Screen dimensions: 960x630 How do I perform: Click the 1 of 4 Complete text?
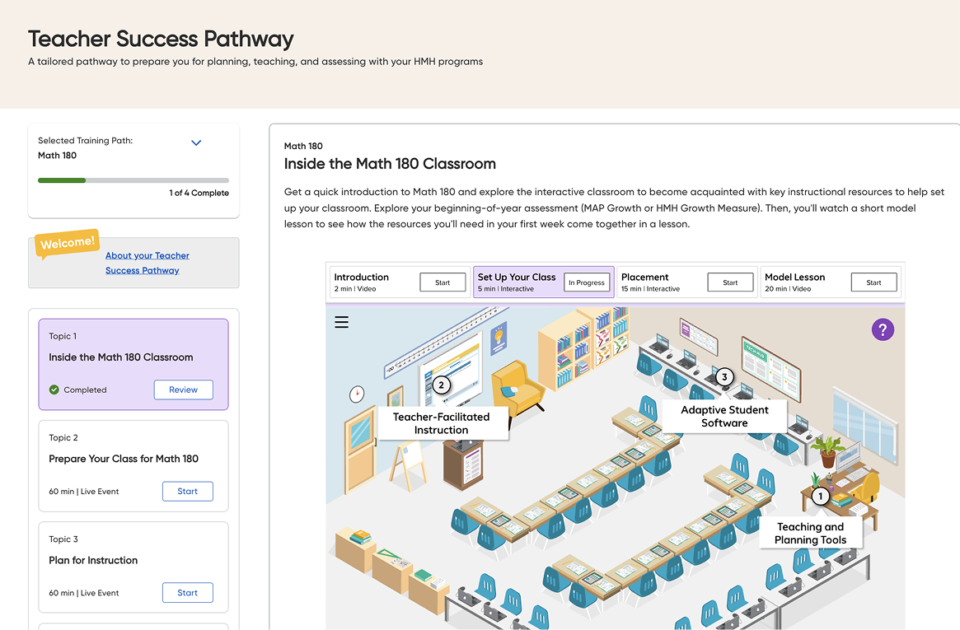(199, 193)
